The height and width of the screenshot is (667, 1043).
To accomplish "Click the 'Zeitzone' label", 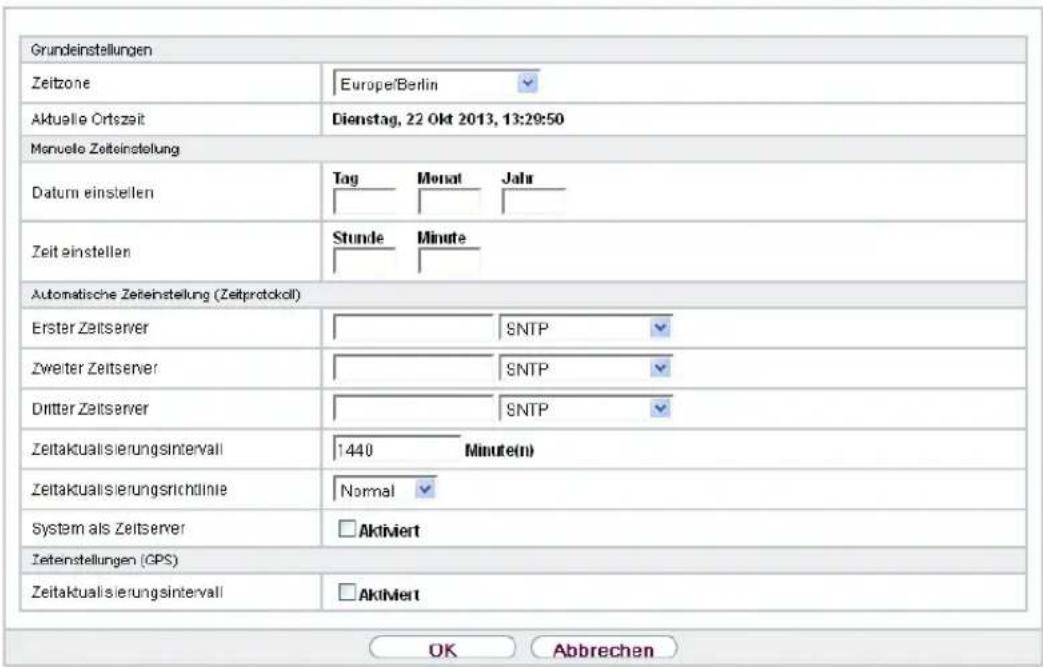I will point(61,83).
